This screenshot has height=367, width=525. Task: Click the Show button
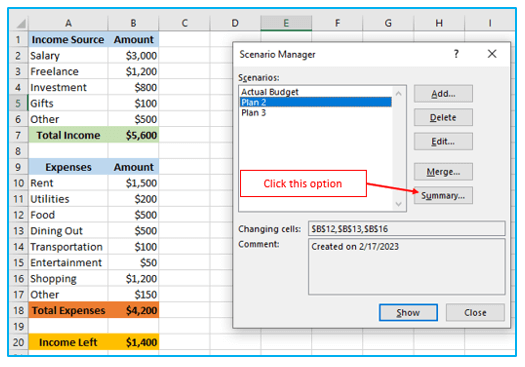point(408,312)
